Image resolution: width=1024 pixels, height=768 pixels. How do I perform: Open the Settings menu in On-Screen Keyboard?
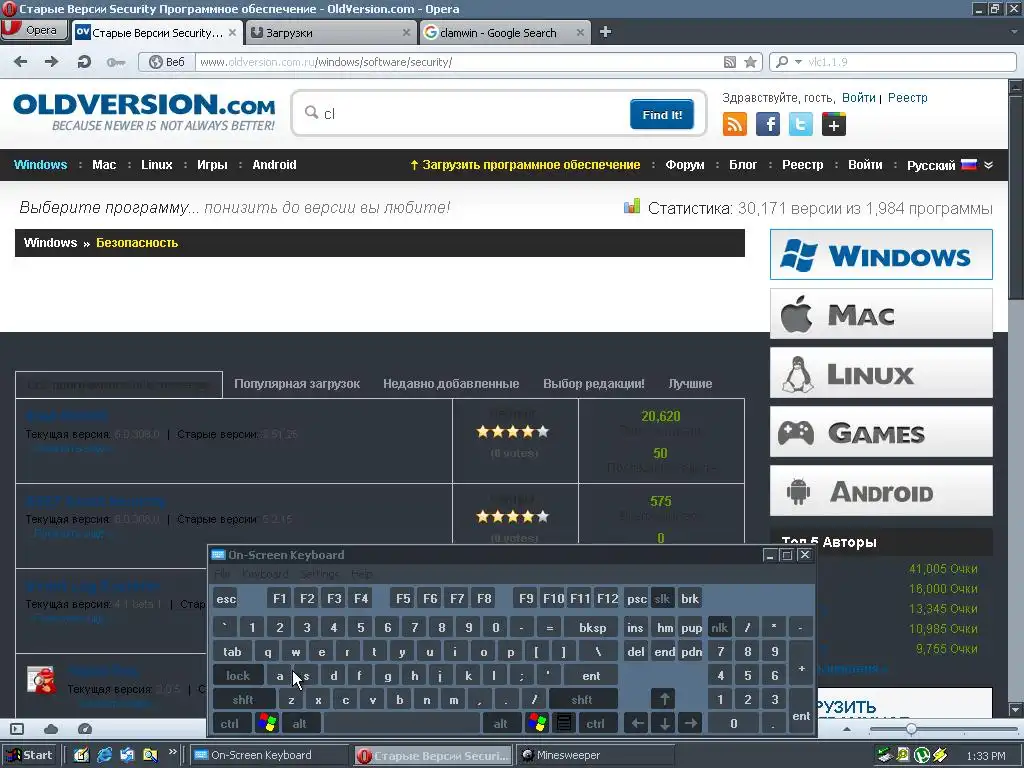click(319, 574)
